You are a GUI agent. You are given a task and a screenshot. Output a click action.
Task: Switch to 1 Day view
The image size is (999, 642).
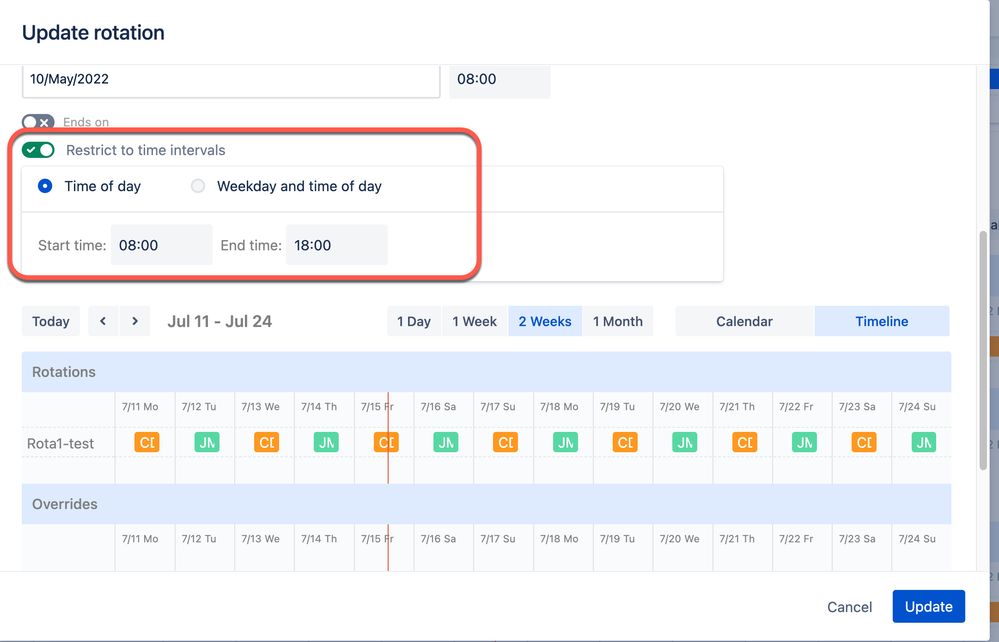pyautogui.click(x=413, y=322)
